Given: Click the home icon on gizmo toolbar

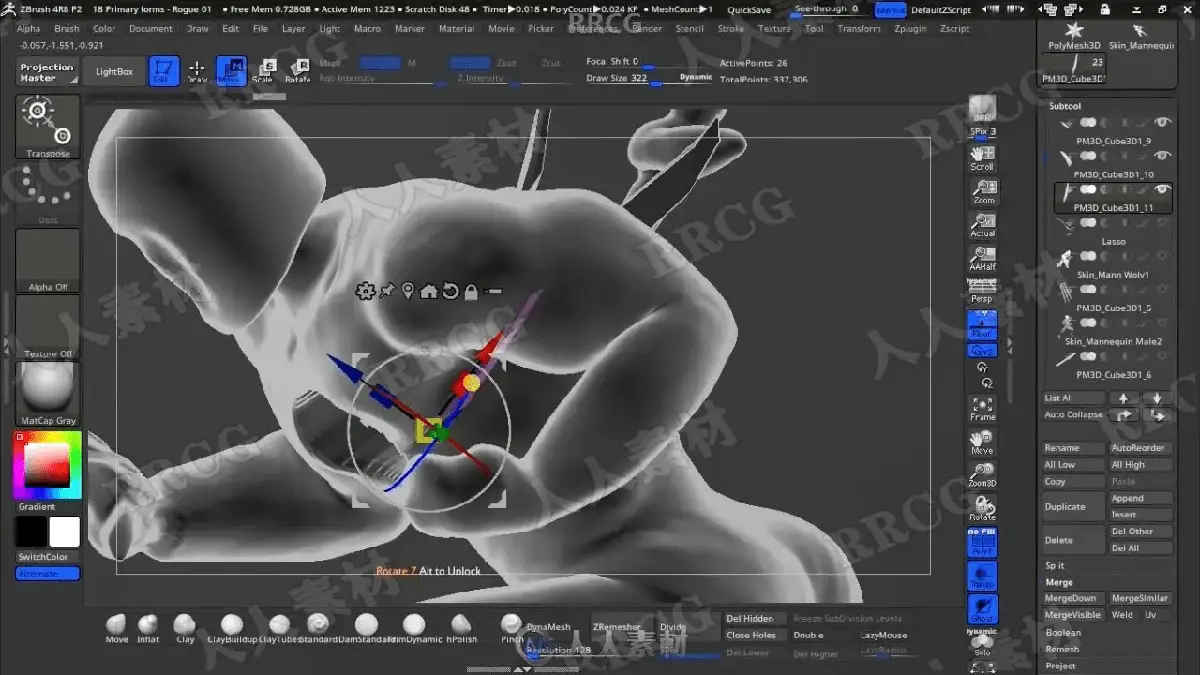Looking at the screenshot, I should 429,291.
